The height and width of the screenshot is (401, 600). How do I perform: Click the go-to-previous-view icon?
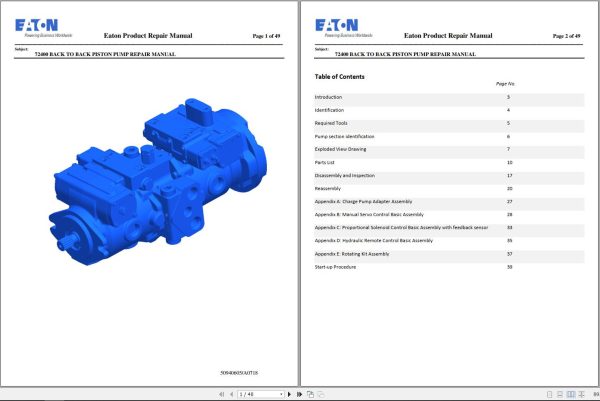[x=310, y=394]
